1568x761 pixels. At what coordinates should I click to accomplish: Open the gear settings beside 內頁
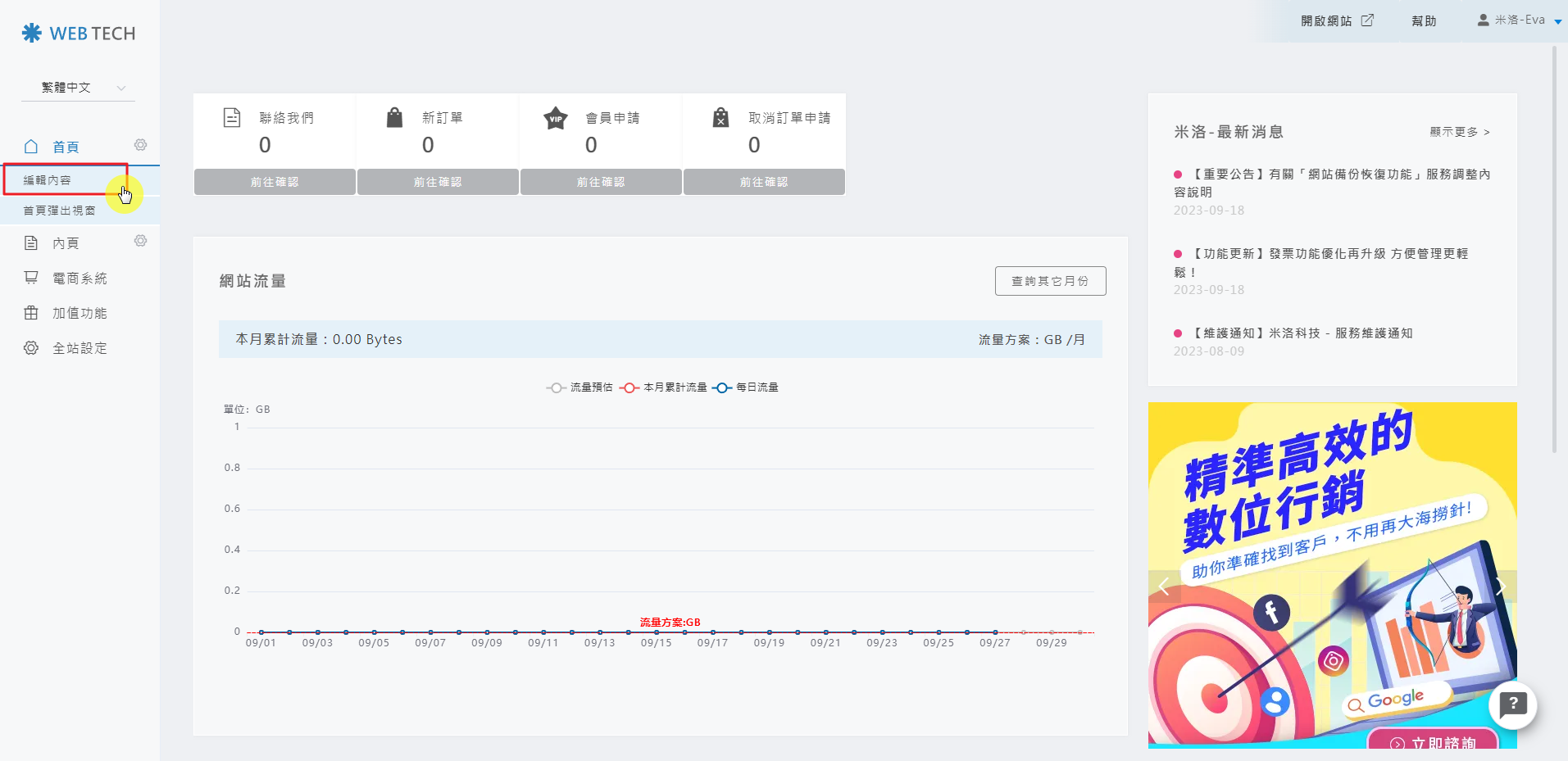141,241
